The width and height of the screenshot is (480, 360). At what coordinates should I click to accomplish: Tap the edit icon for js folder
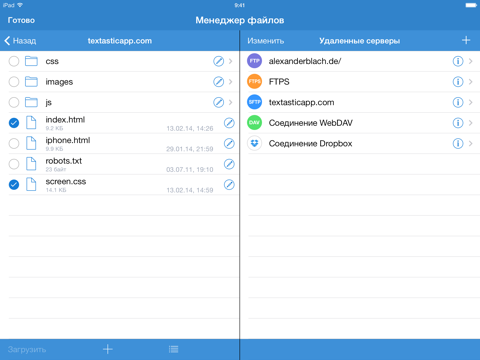pos(218,102)
